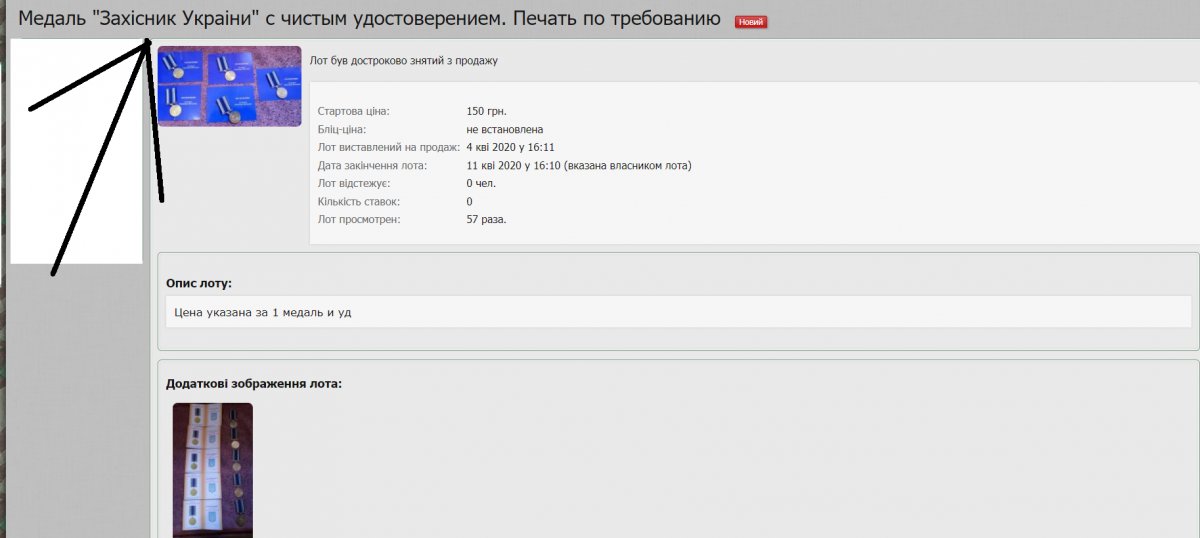Click the "Стартова ціна:" label
This screenshot has height=538, width=1200.
click(353, 111)
